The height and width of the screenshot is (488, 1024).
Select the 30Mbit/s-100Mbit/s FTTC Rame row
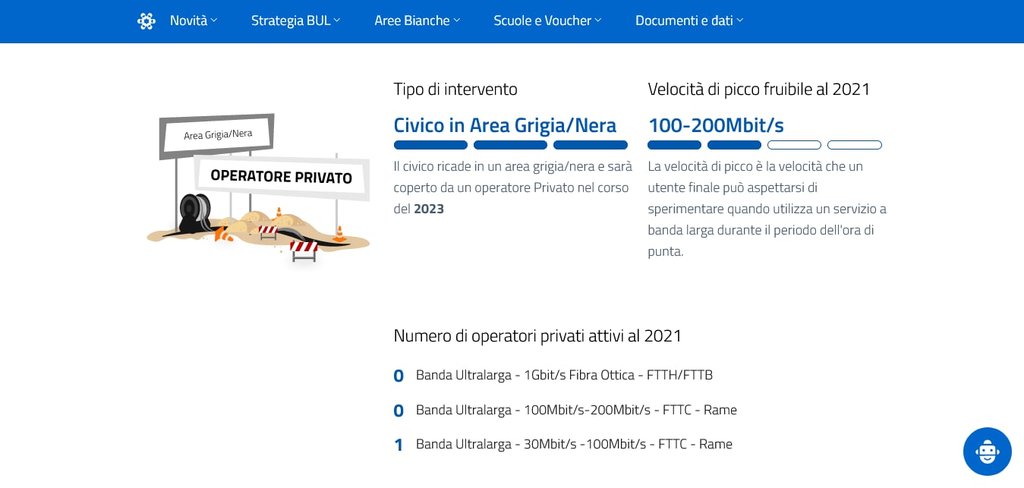[574, 444]
